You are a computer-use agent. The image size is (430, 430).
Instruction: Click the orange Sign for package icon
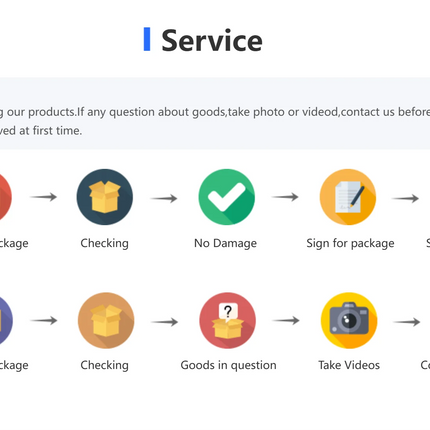click(348, 197)
